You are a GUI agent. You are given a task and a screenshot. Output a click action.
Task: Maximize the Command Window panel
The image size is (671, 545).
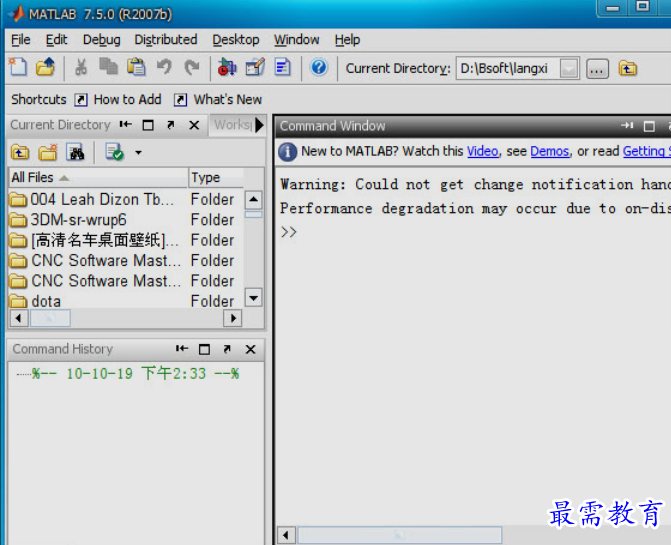coord(649,126)
